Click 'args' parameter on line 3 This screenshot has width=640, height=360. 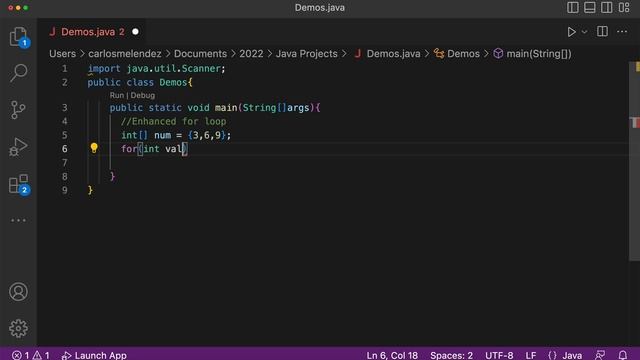click(x=298, y=108)
